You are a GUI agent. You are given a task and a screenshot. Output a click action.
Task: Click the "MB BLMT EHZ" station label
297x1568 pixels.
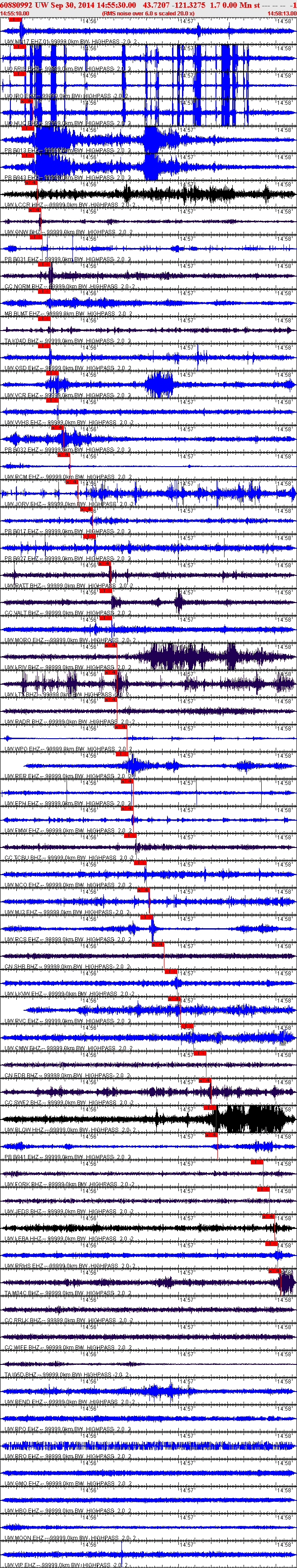[23, 314]
